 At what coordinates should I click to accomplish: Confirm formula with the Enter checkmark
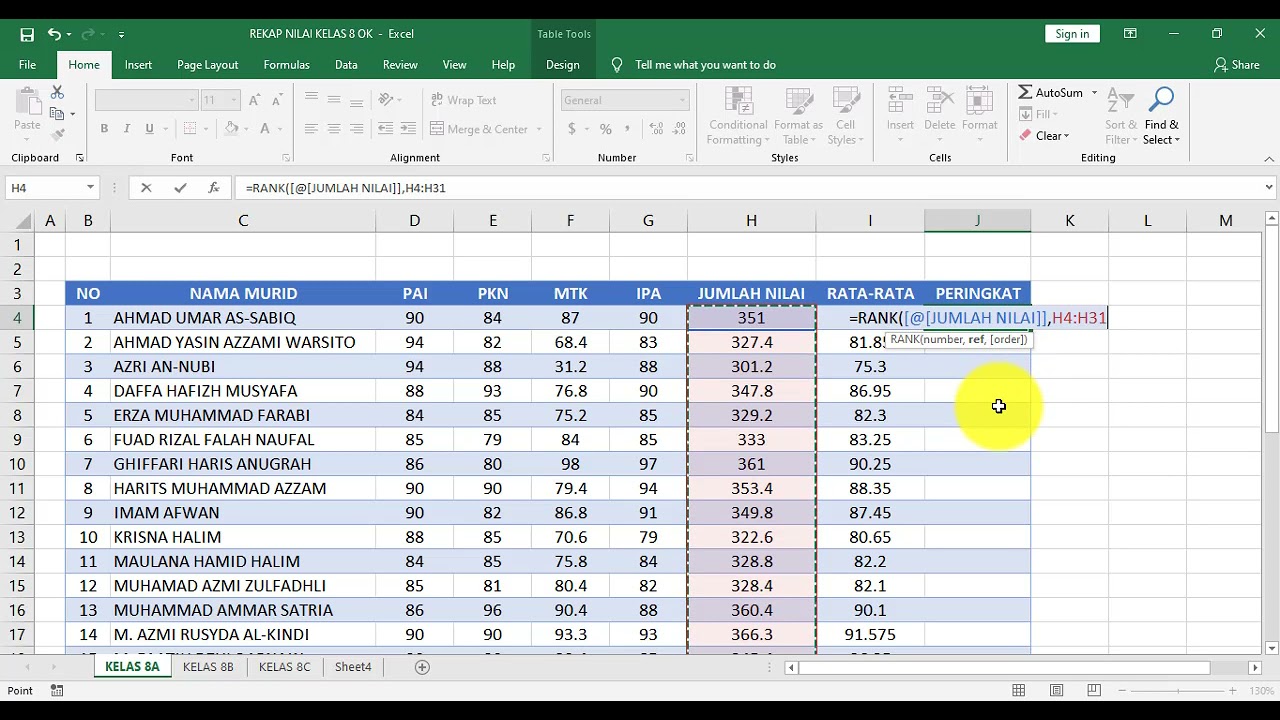point(180,187)
